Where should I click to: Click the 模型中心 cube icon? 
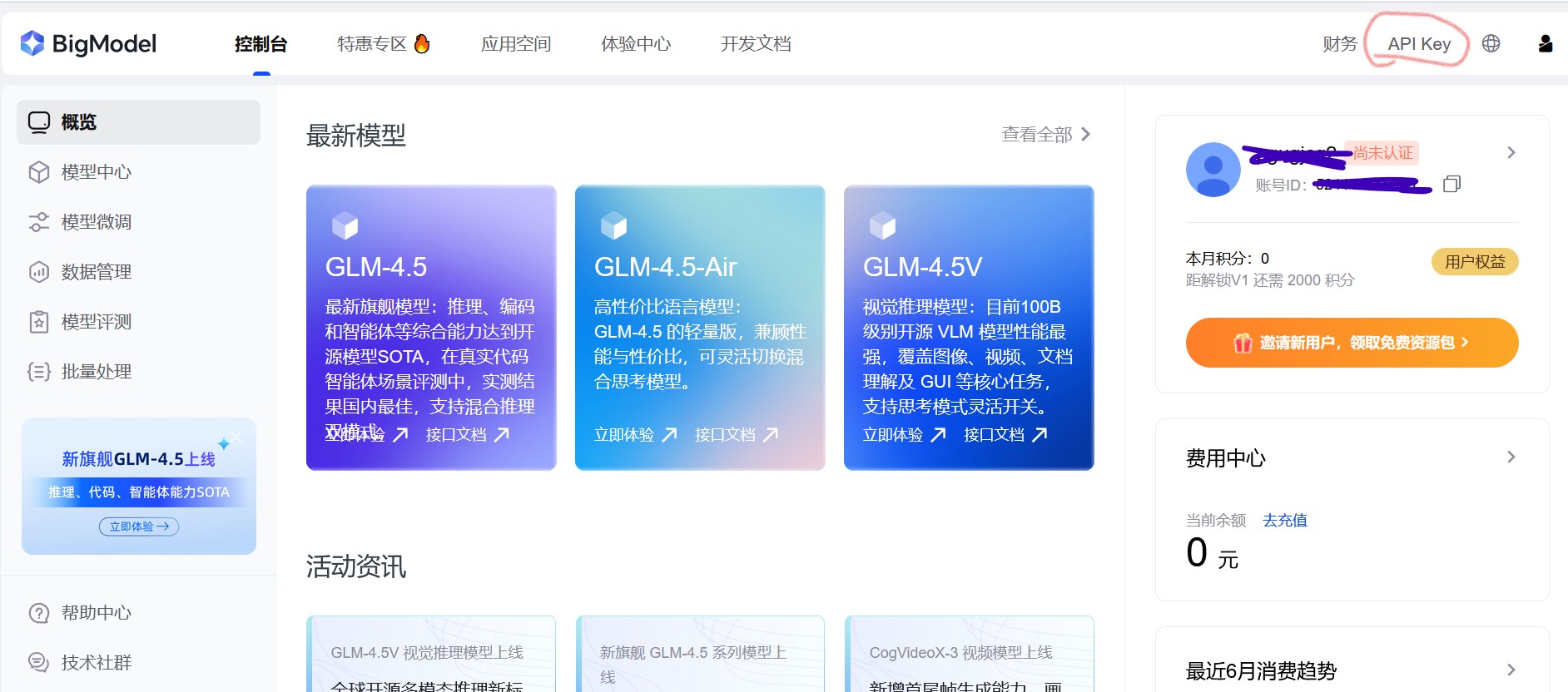click(39, 172)
